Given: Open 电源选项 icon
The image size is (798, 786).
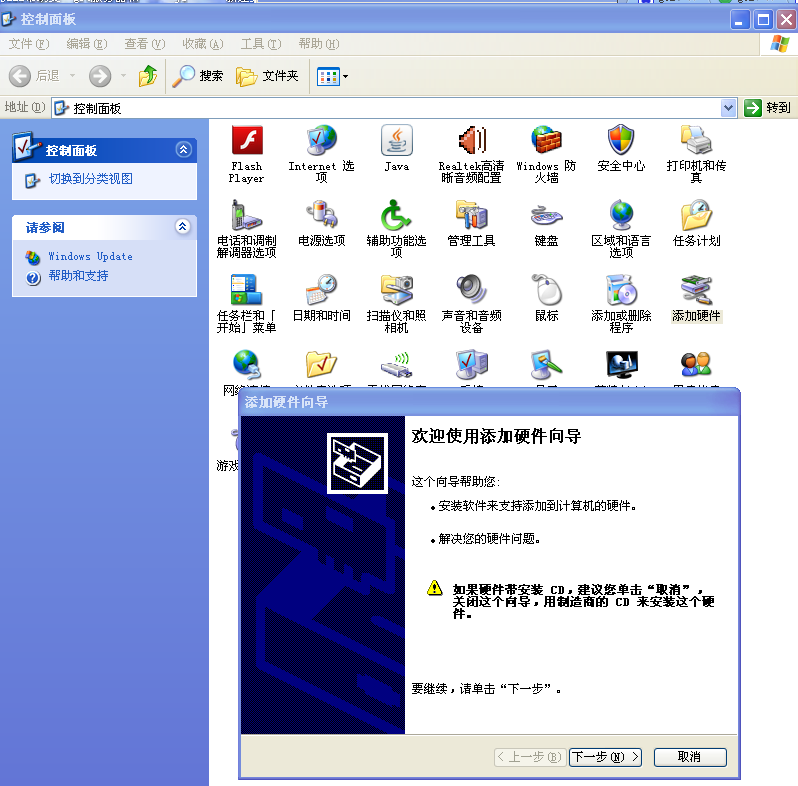Looking at the screenshot, I should coord(321,215).
